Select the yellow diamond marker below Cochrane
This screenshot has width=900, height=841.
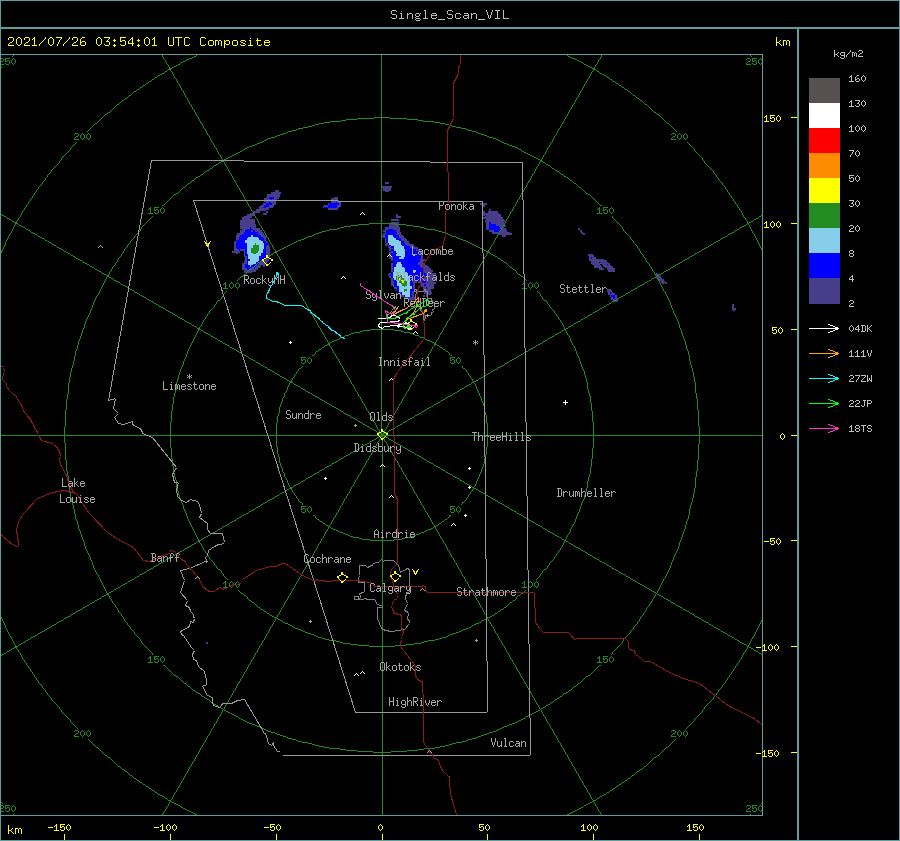pos(342,578)
